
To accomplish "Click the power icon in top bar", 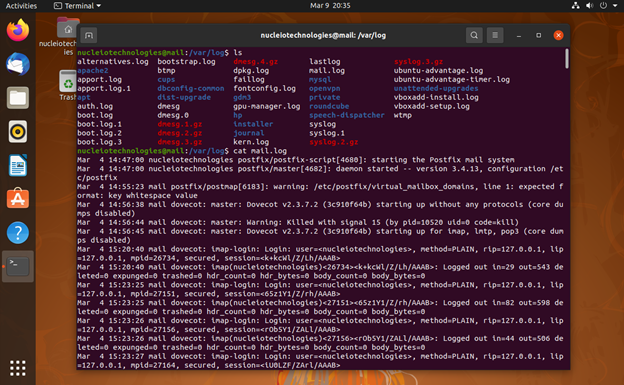I will tap(604, 6).
